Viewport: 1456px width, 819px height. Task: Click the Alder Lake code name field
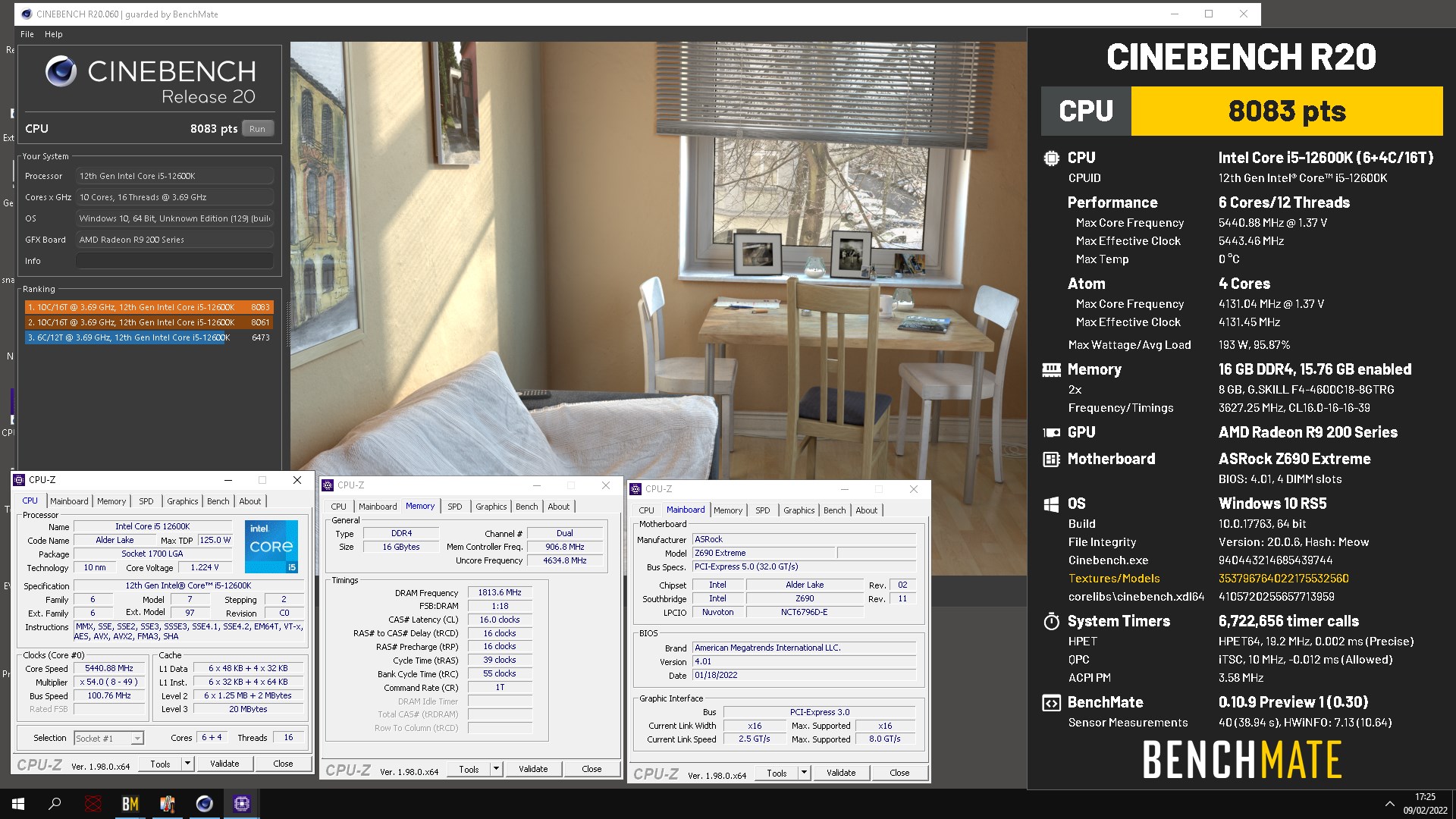(115, 540)
